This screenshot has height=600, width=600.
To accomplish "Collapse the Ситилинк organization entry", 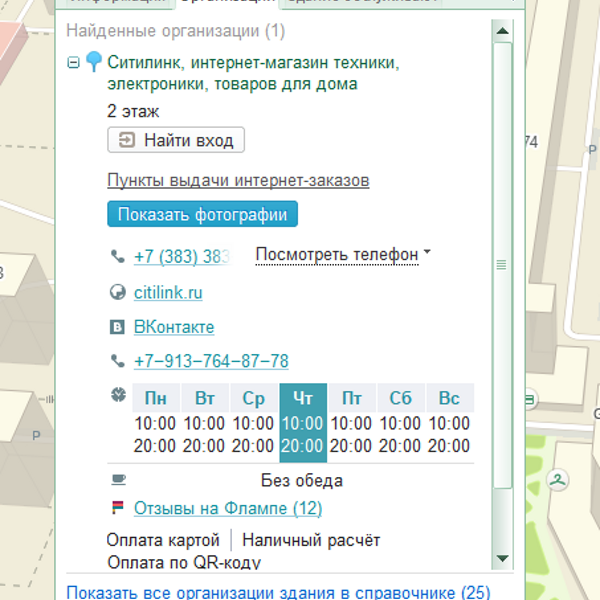I will pyautogui.click(x=73, y=62).
